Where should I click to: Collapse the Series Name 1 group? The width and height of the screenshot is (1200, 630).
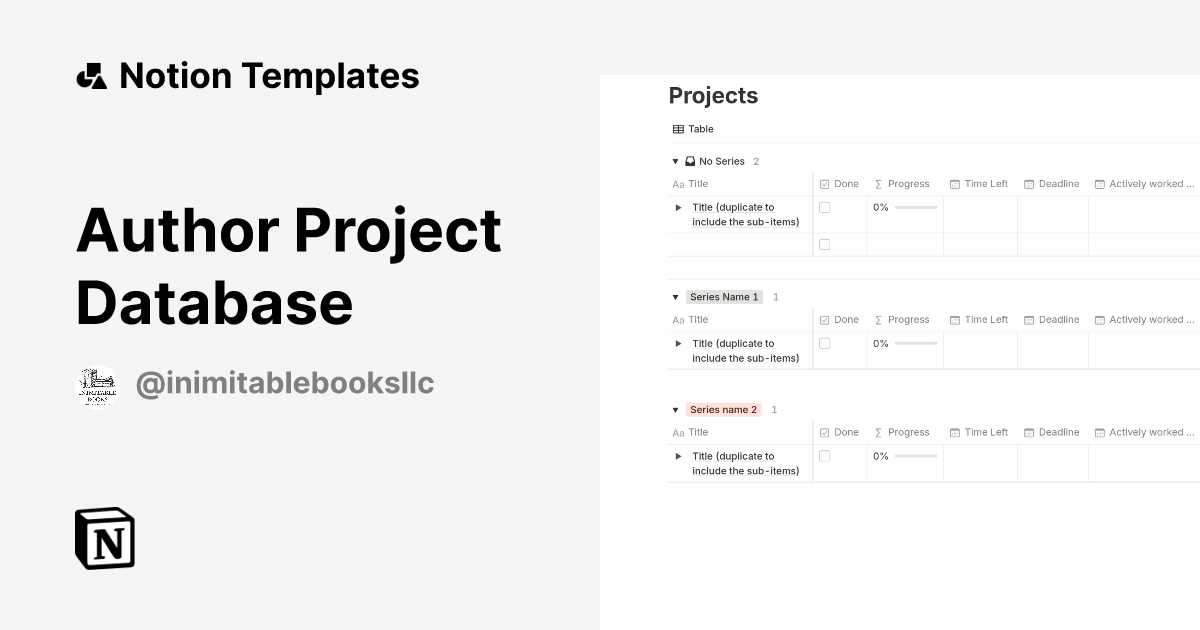[675, 297]
